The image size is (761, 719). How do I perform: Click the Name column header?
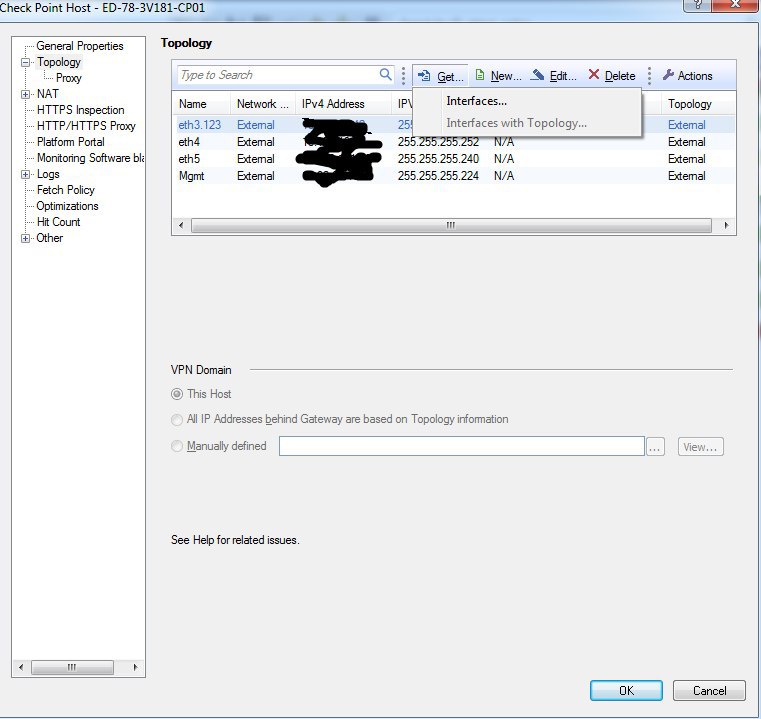[x=201, y=104]
